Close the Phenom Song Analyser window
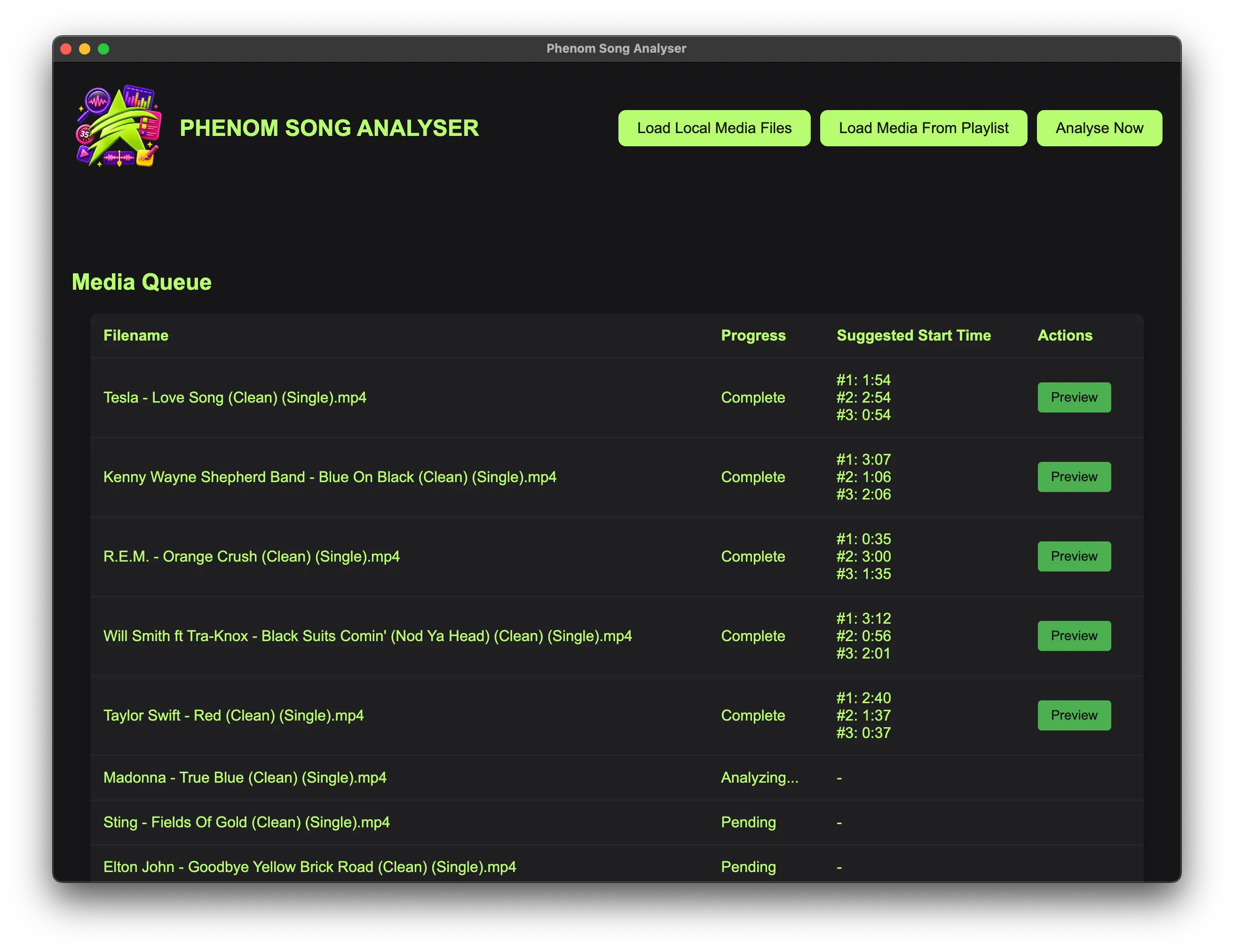This screenshot has width=1234, height=952. tap(66, 49)
